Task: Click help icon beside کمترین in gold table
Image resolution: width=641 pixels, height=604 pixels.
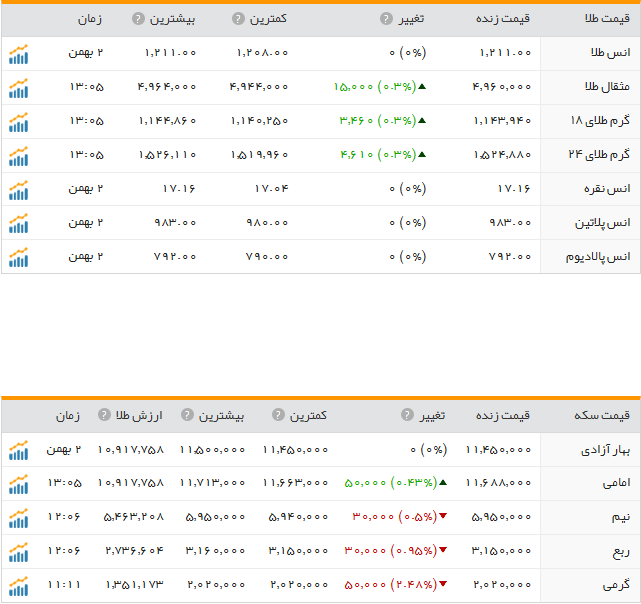Action: coord(238,18)
